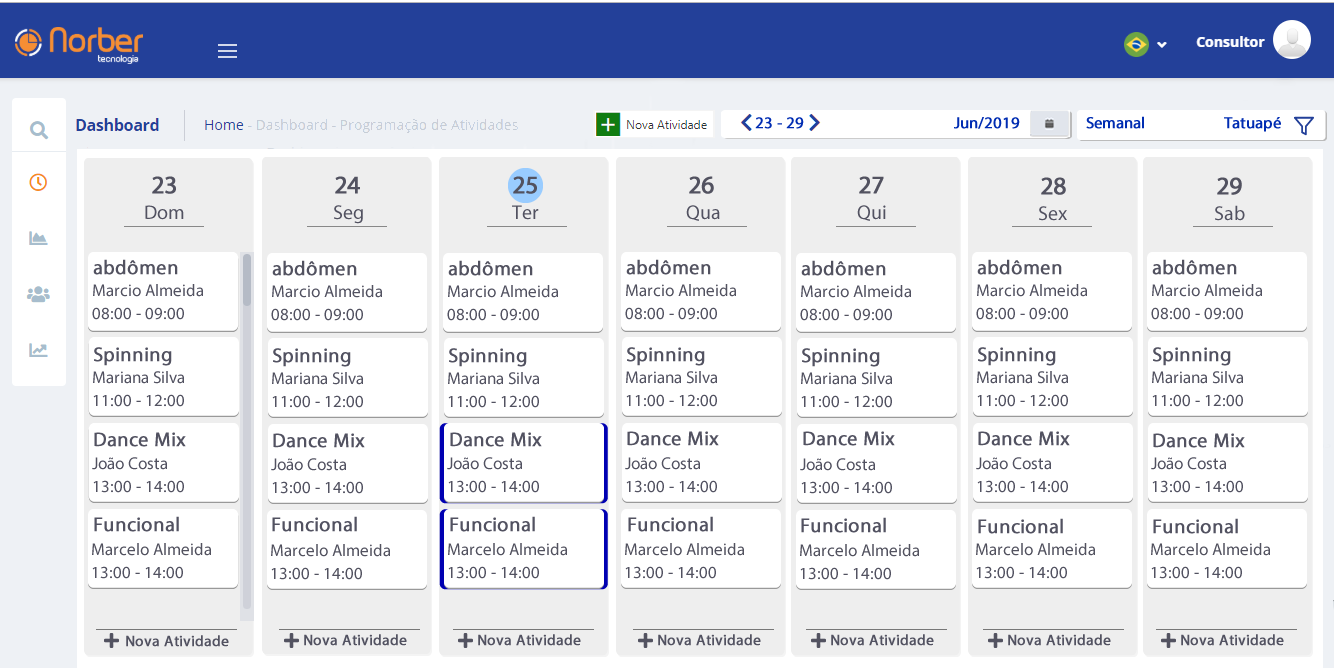Open the area chart icon in sidebar
This screenshot has width=1342, height=668.
point(39,238)
